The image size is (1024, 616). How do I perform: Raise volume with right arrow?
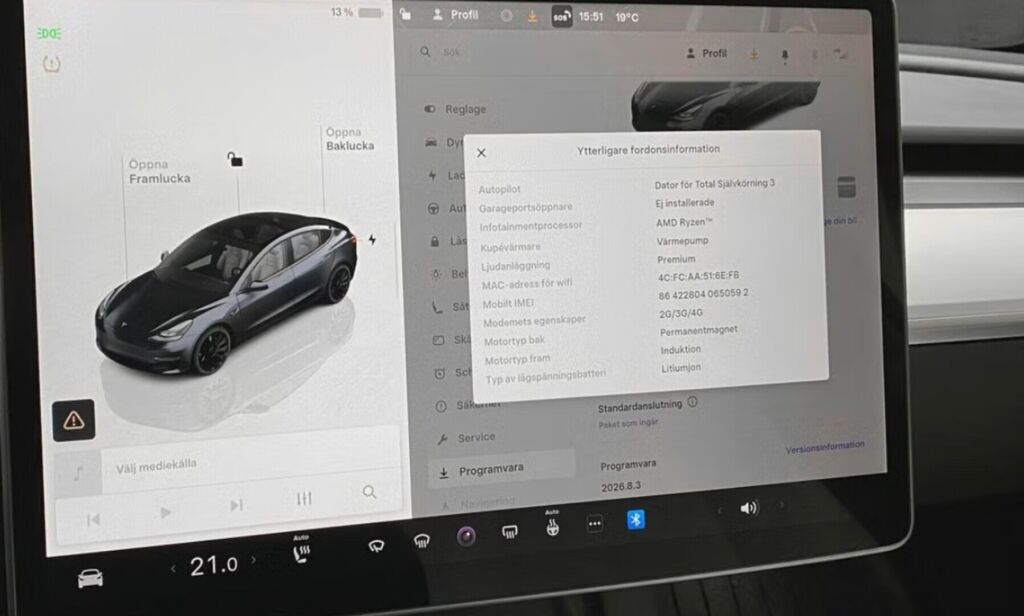pyautogui.click(x=781, y=504)
